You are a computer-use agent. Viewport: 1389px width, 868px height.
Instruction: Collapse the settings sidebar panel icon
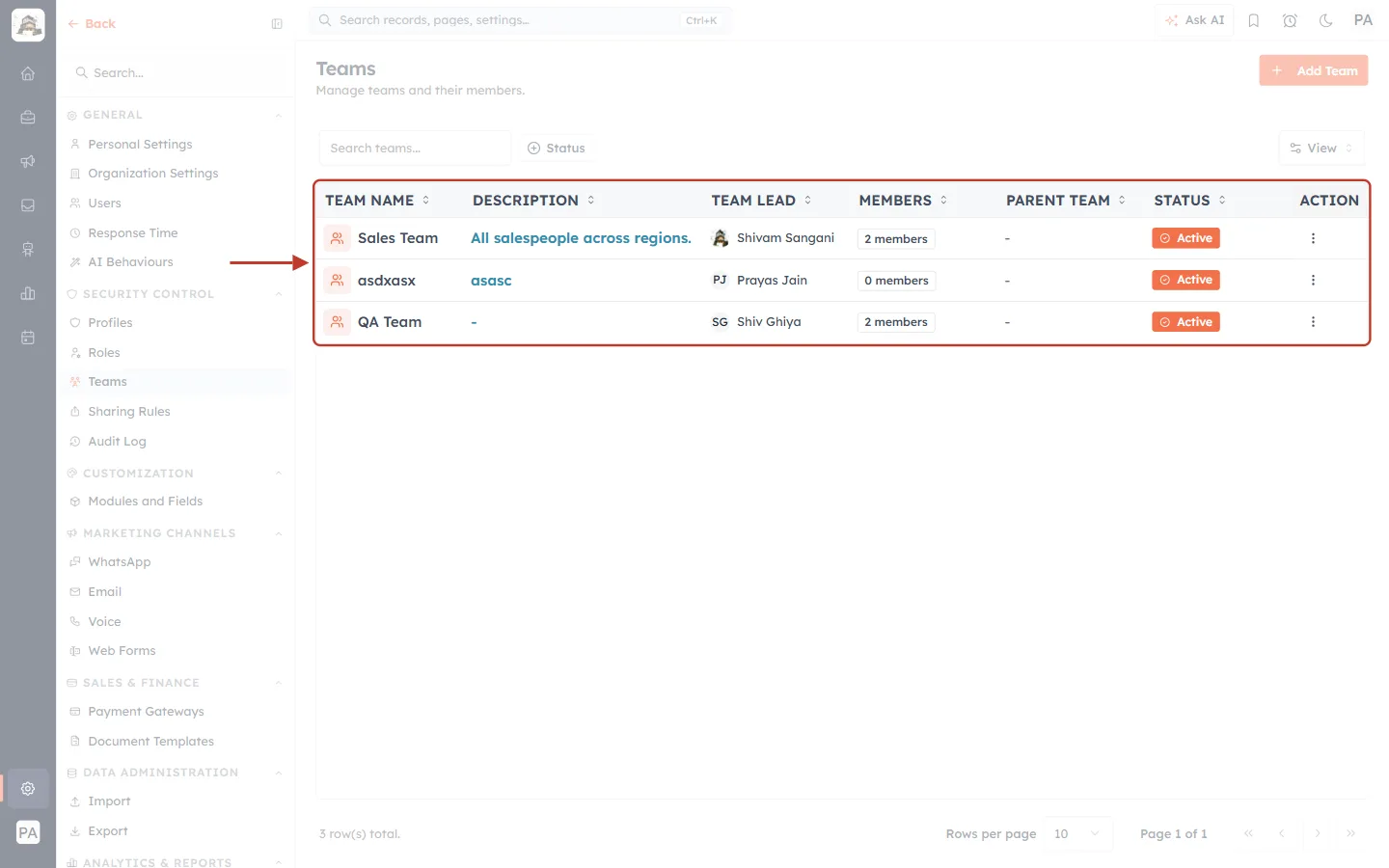277,24
